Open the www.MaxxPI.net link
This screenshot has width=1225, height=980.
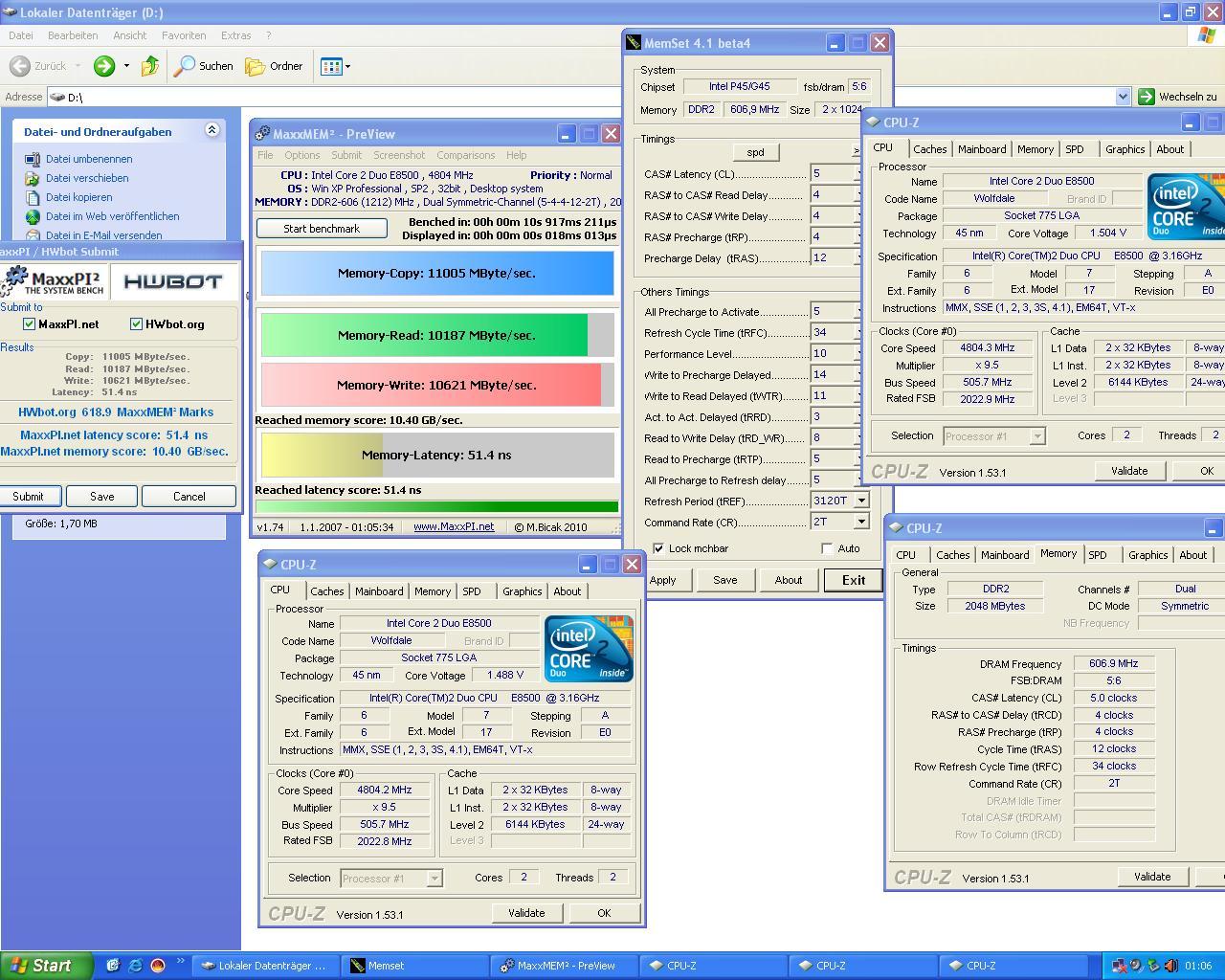pyautogui.click(x=454, y=526)
